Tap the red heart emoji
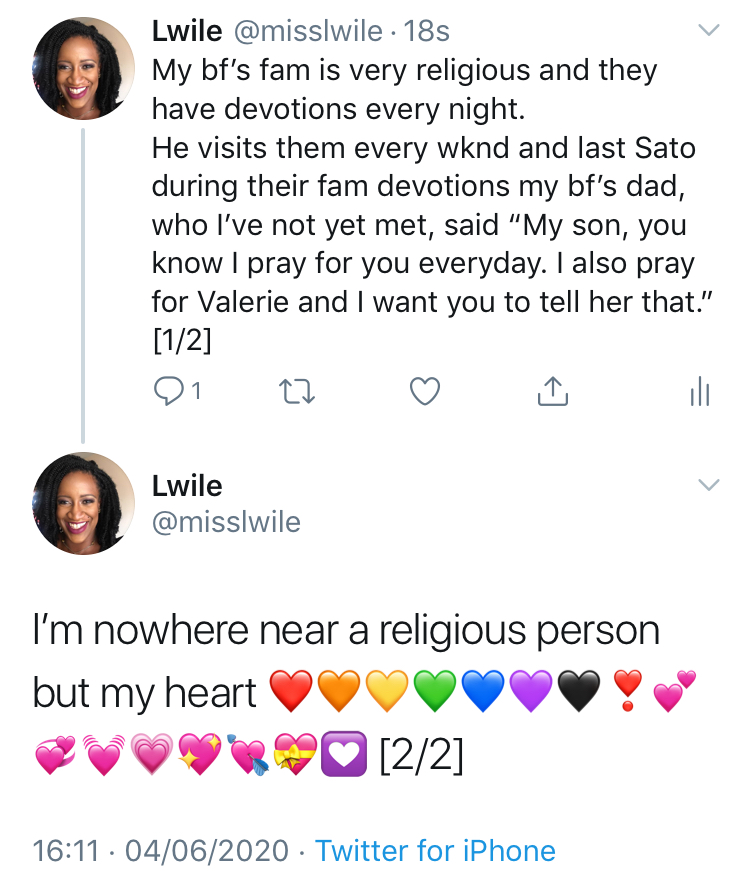This screenshot has width=750, height=877. point(291,692)
